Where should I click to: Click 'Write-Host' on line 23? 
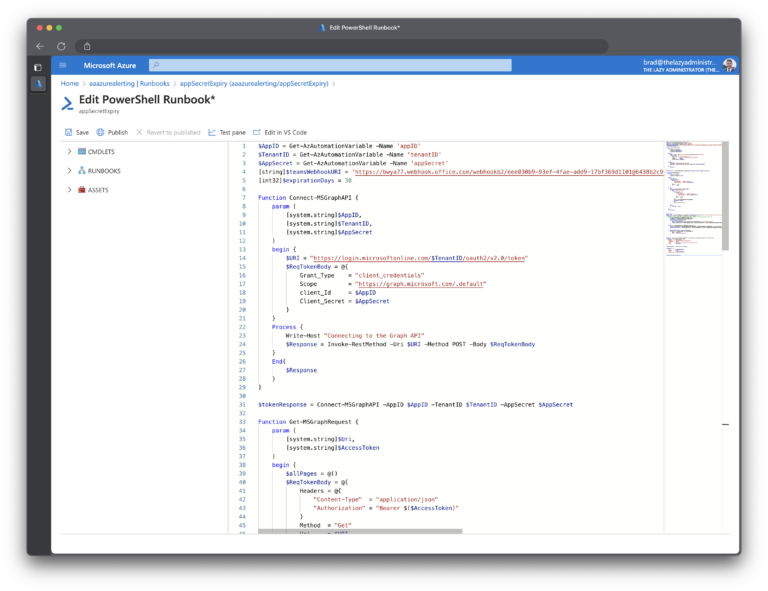coord(303,336)
